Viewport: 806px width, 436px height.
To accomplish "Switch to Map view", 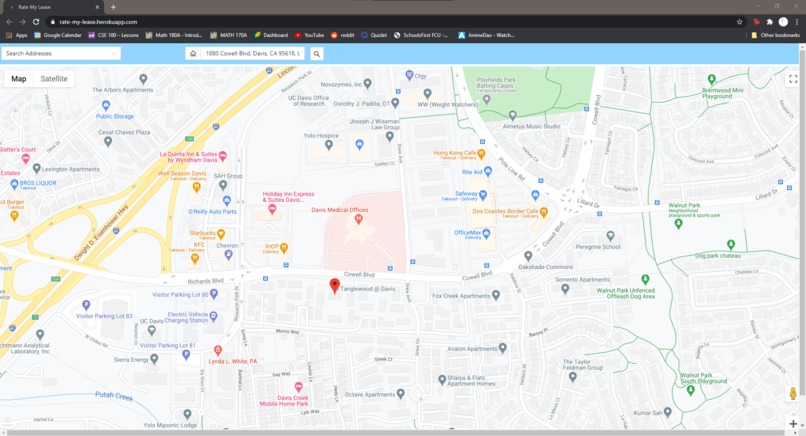I will (x=19, y=79).
